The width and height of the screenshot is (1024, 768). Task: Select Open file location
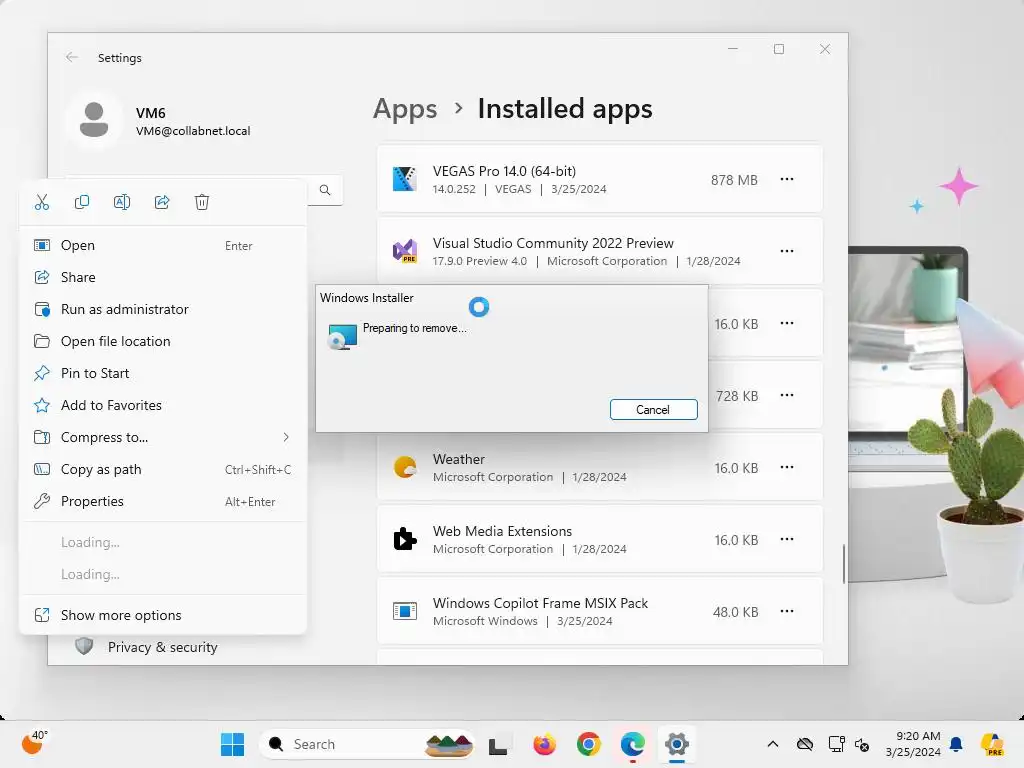(163, 342)
